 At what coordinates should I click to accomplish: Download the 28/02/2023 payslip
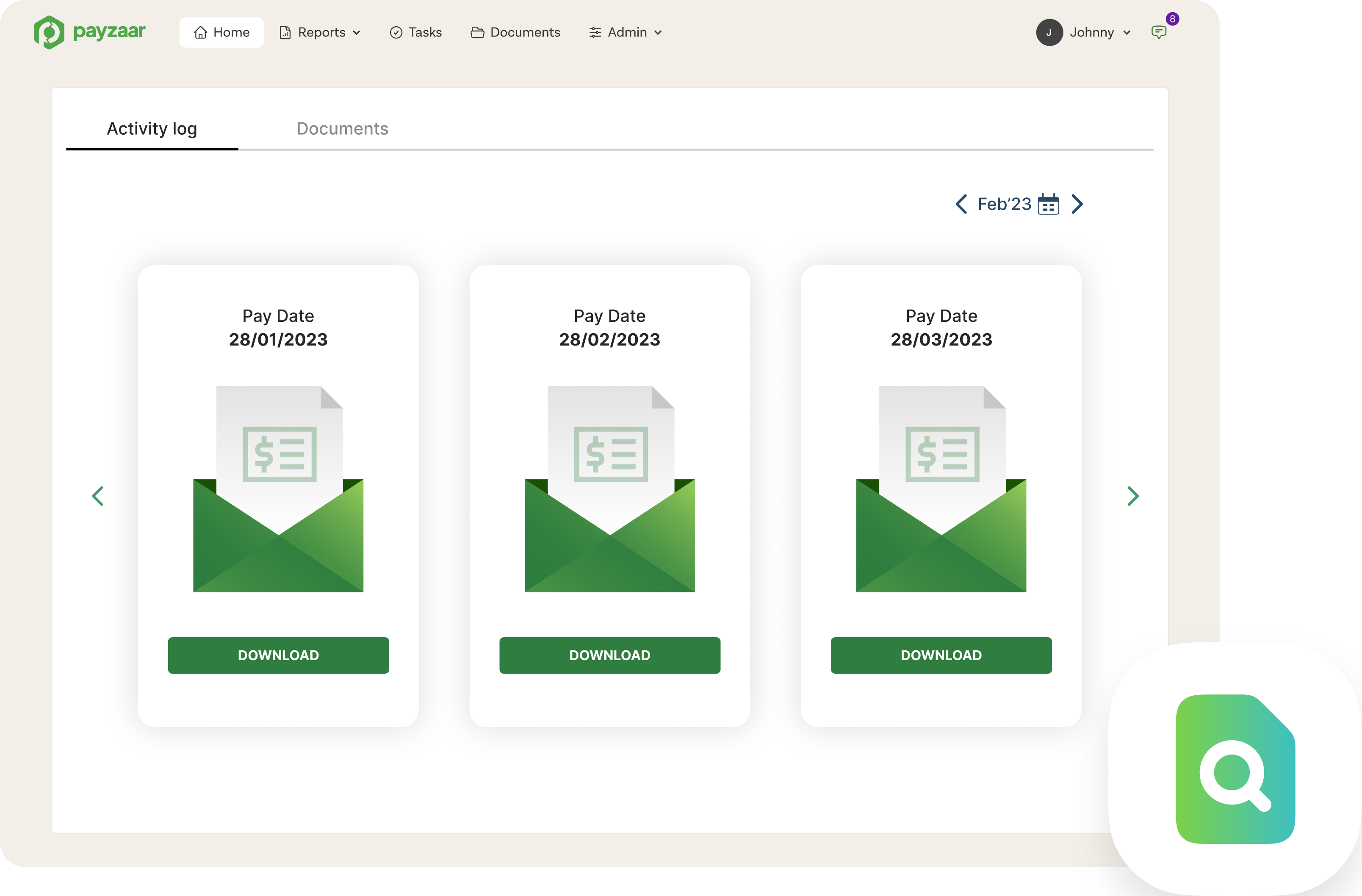pyautogui.click(x=609, y=655)
